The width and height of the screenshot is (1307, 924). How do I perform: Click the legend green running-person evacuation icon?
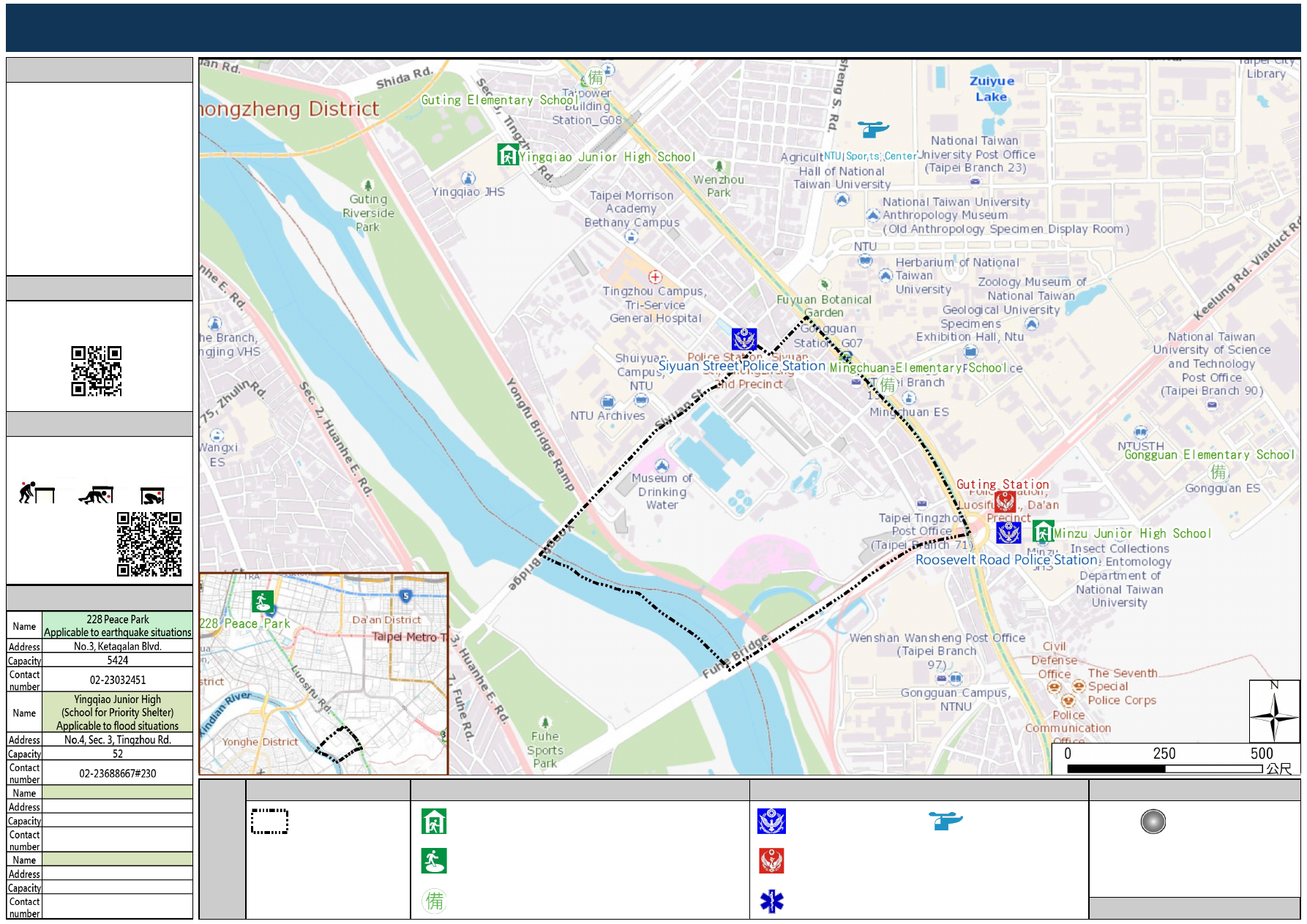pos(434,861)
